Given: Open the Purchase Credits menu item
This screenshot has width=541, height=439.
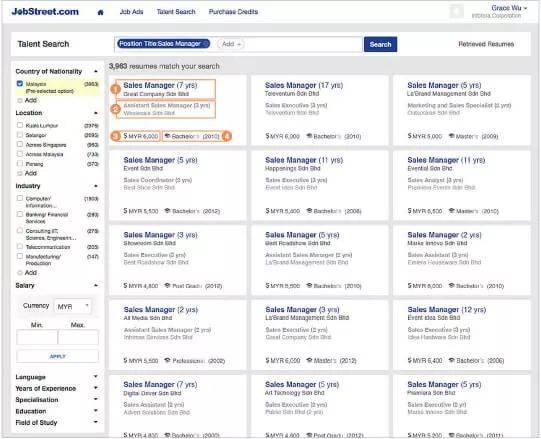Looking at the screenshot, I should 233,12.
